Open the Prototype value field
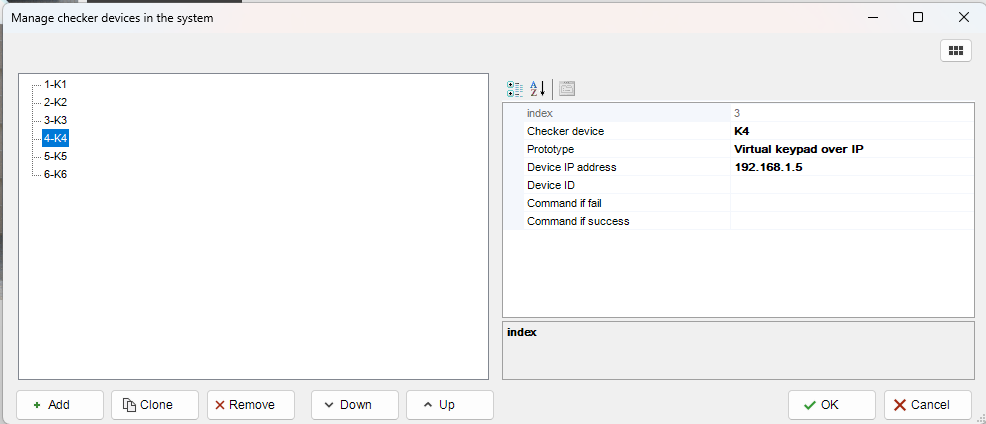Screen dimensions: 986x424 [x=850, y=149]
